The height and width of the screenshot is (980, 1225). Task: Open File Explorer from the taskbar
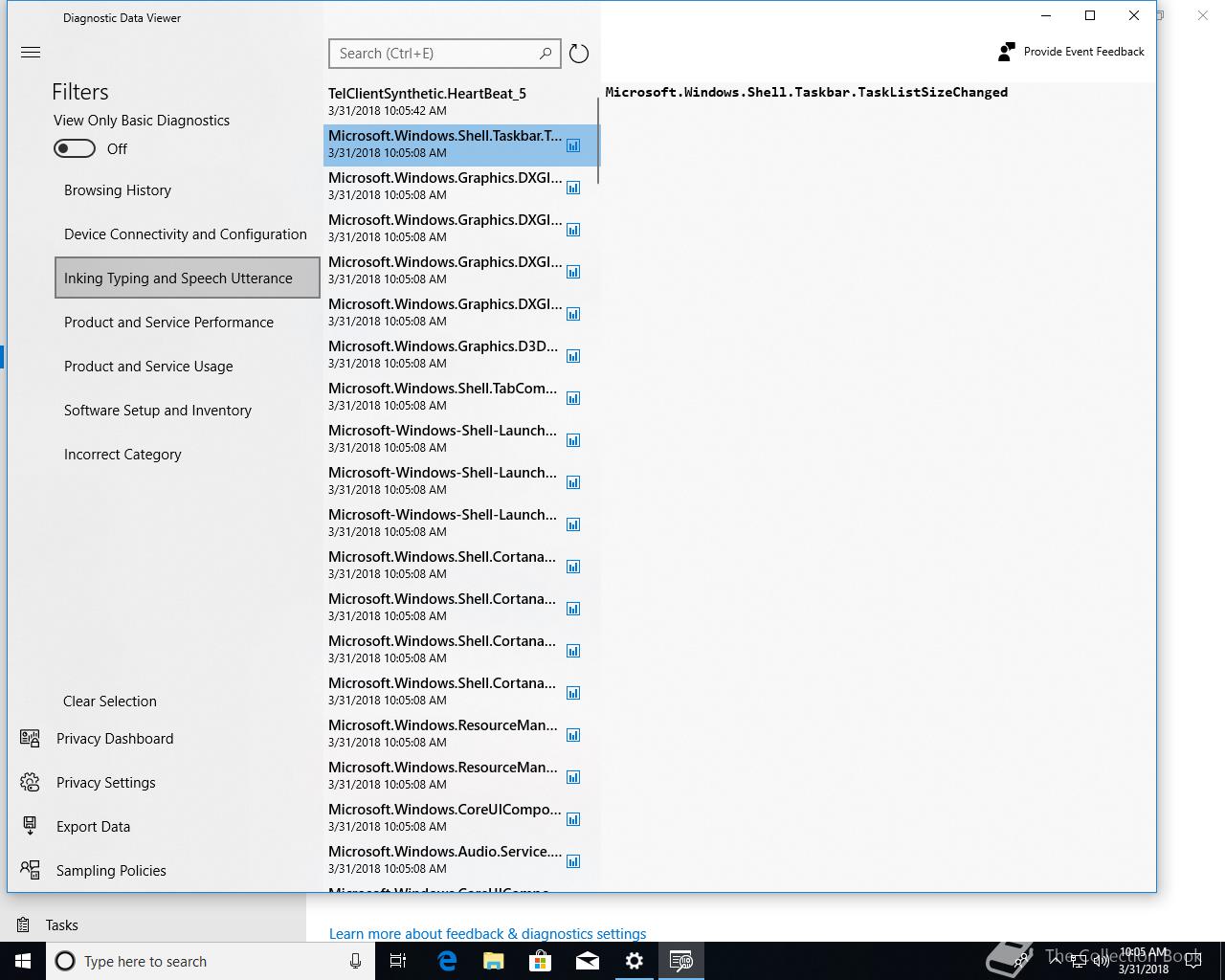coord(494,961)
